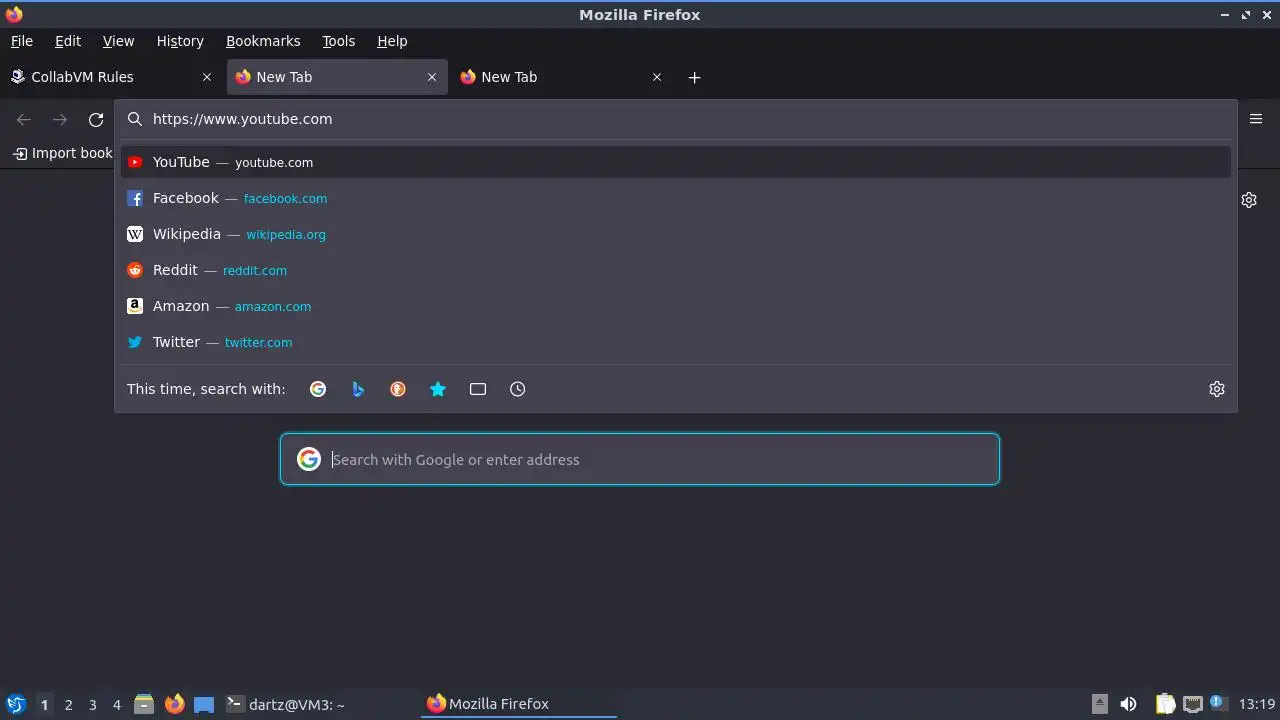Screen dimensions: 1280x720
Task: Open the View menu
Action: tap(118, 41)
